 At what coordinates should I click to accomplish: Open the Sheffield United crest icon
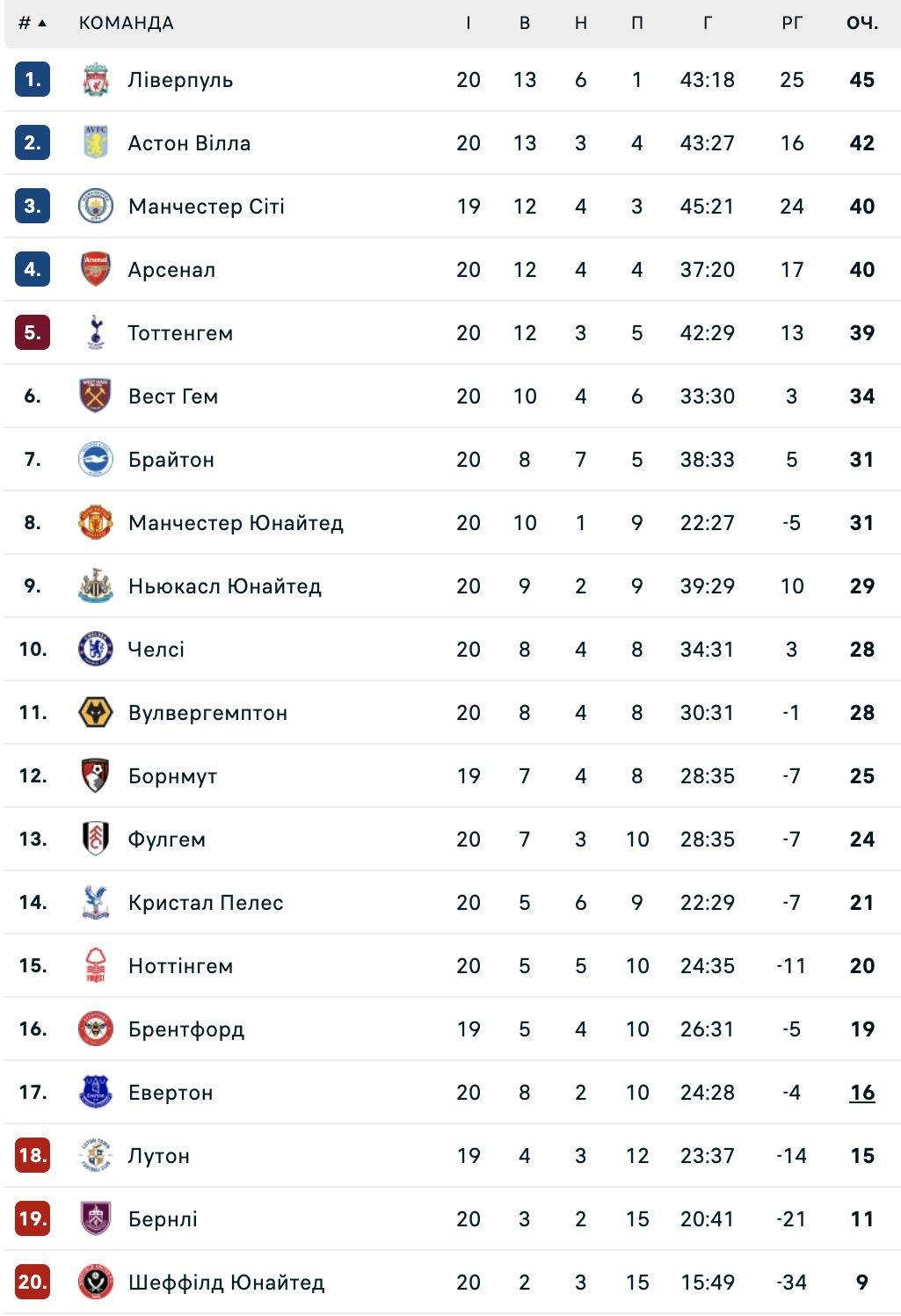click(x=95, y=1283)
